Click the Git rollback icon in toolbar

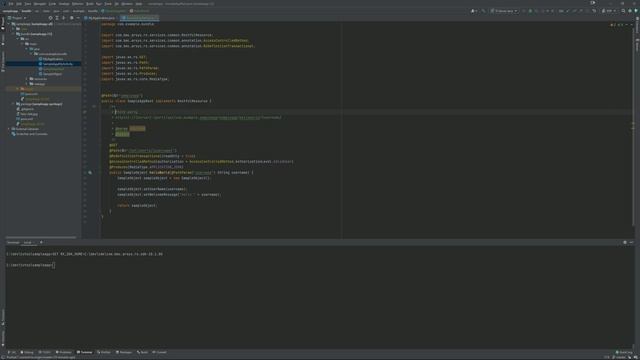pyautogui.click(x=594, y=11)
